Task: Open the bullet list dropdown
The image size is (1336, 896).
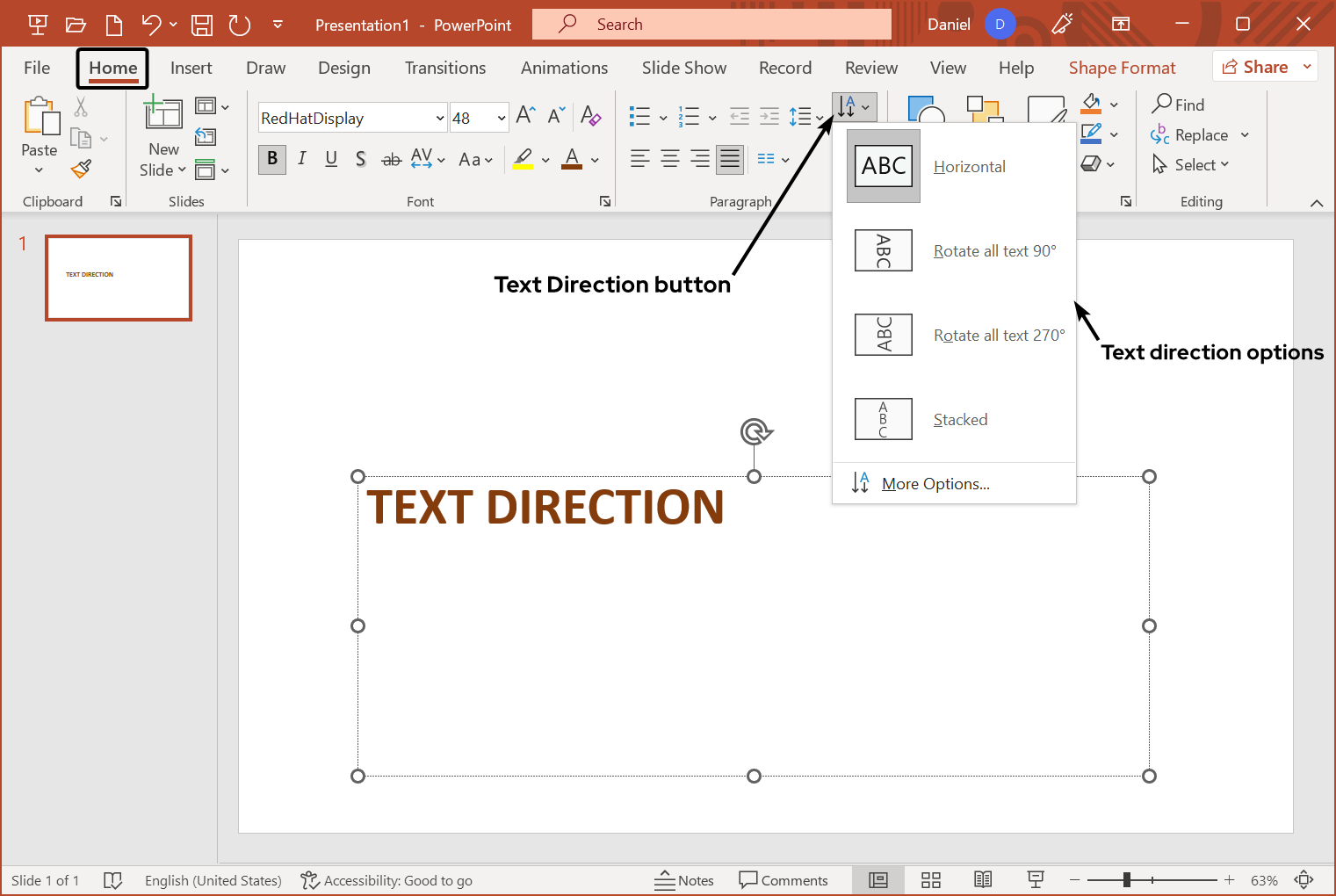Action: [x=662, y=115]
